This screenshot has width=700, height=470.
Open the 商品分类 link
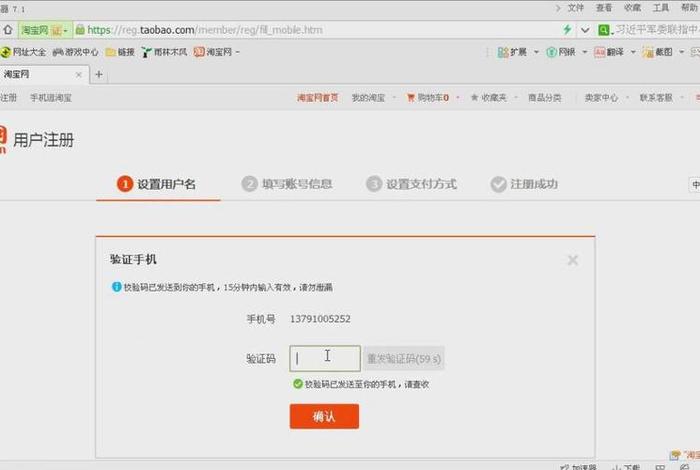coord(545,98)
